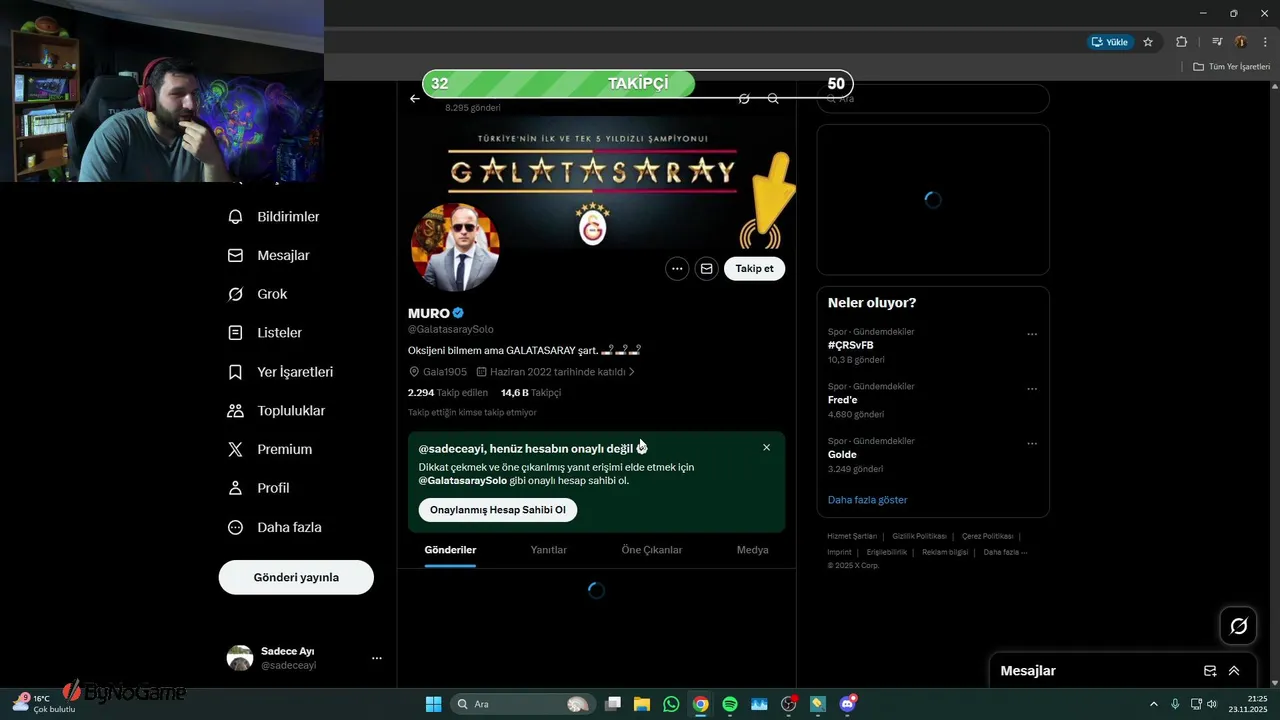Open Listeler from the sidebar
The height and width of the screenshot is (720, 1280).
tap(265, 333)
